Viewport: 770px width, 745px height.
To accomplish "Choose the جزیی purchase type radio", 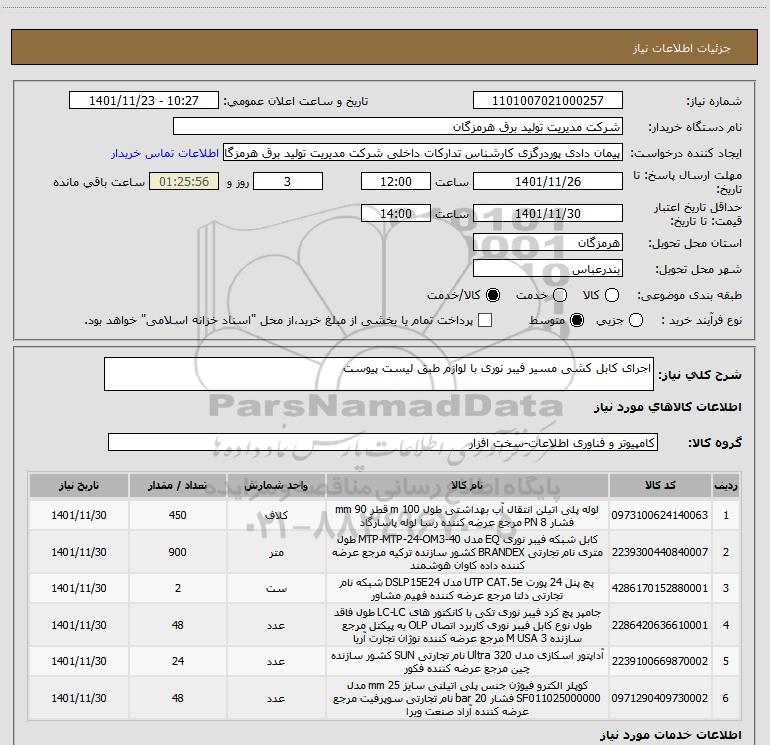I will click(x=636, y=321).
